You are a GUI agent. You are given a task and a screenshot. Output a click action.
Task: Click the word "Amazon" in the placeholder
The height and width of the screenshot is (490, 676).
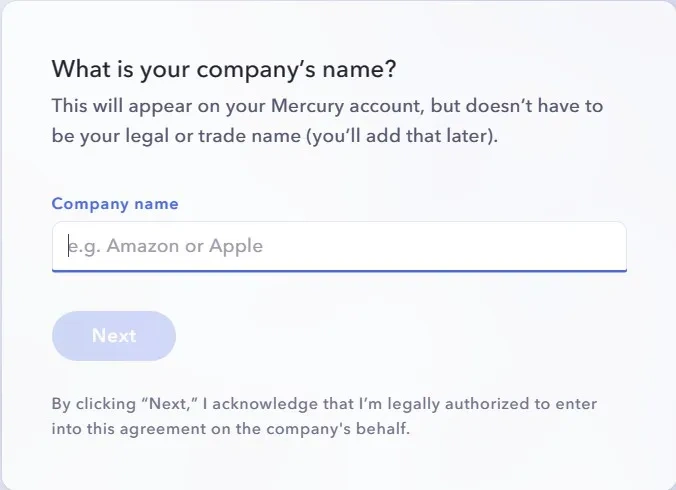point(142,246)
